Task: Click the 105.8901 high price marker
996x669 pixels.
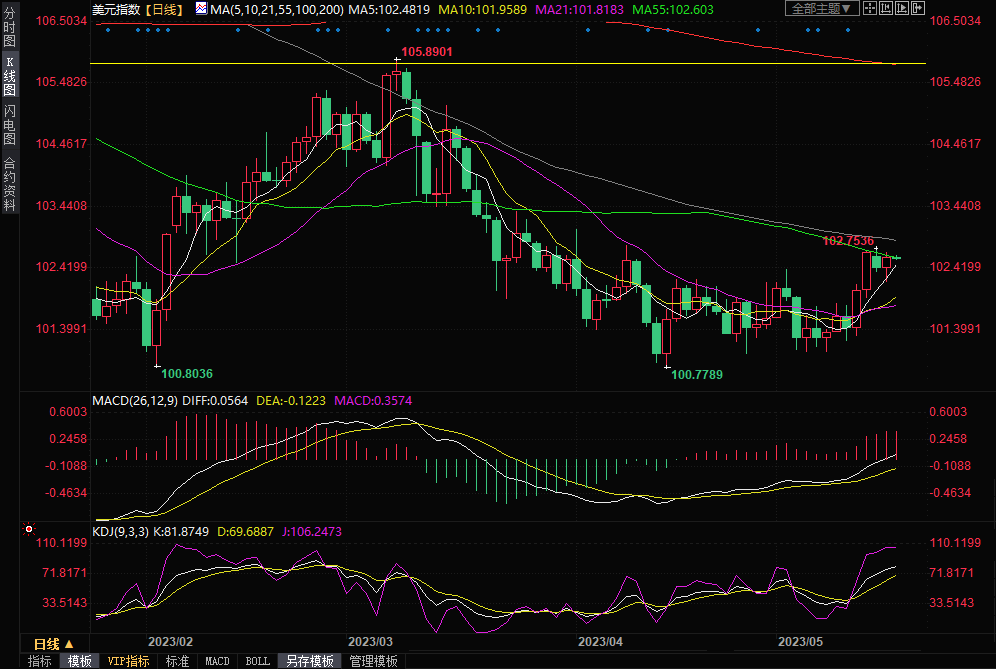Action: [427, 51]
